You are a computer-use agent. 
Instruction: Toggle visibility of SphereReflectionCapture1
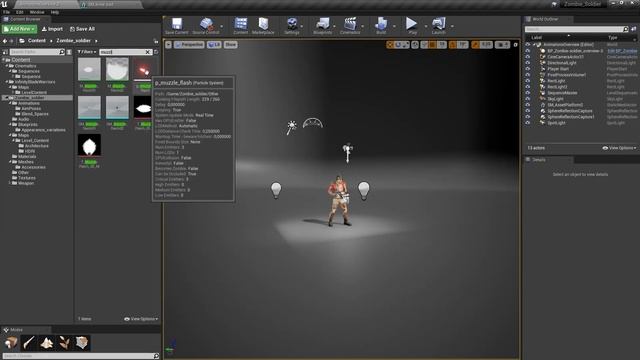coord(527,117)
